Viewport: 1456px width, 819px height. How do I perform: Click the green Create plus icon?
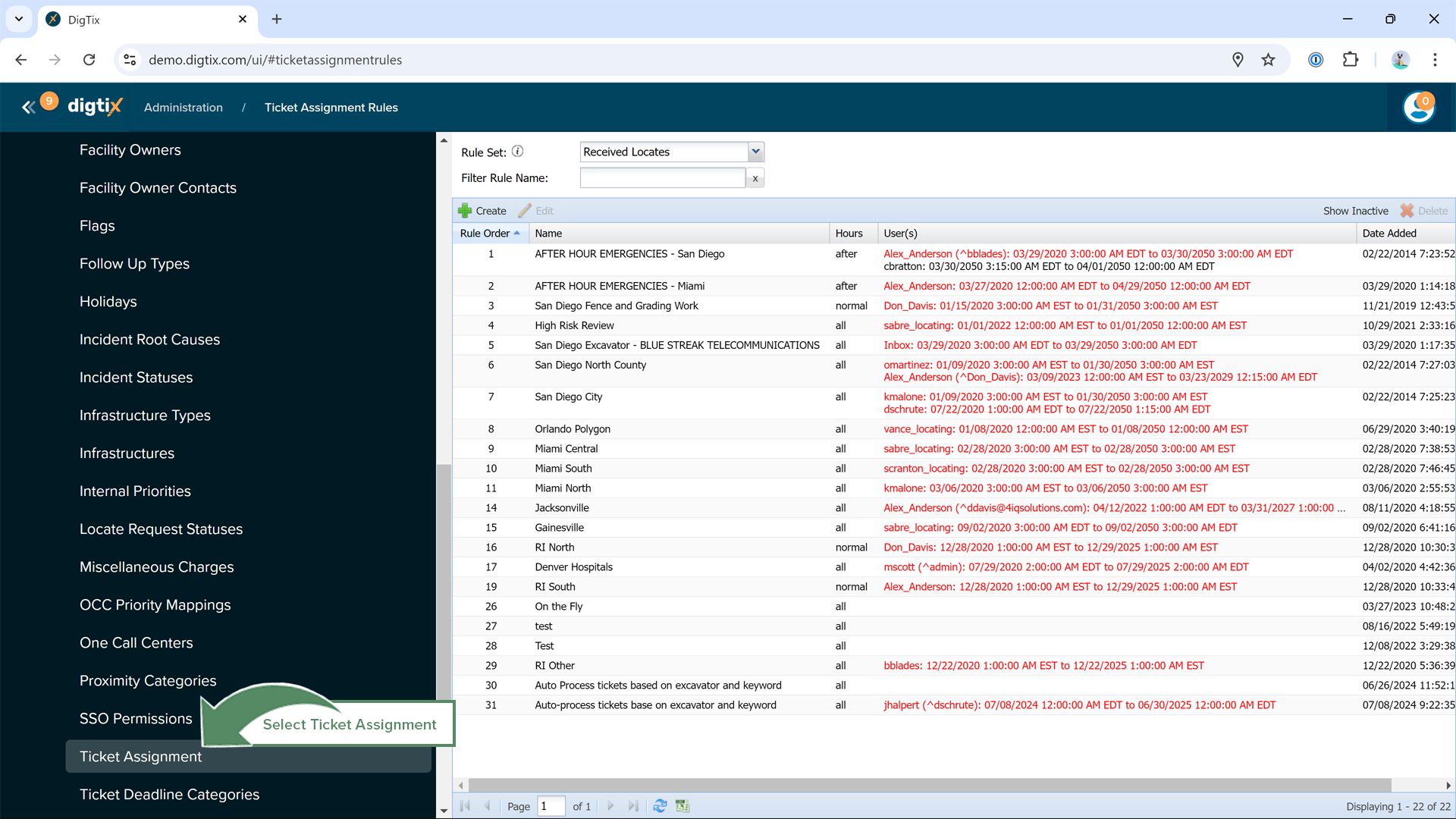pyautogui.click(x=465, y=211)
